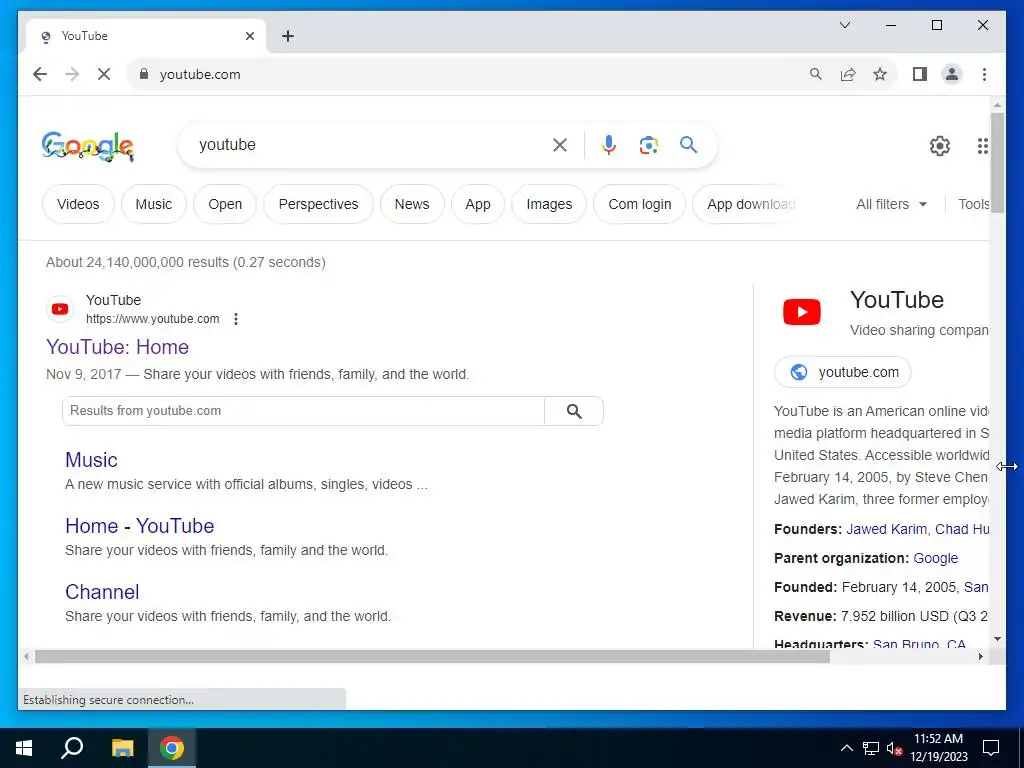Click the search button in youtube.com results box
This screenshot has width=1024, height=768.
[x=574, y=411]
